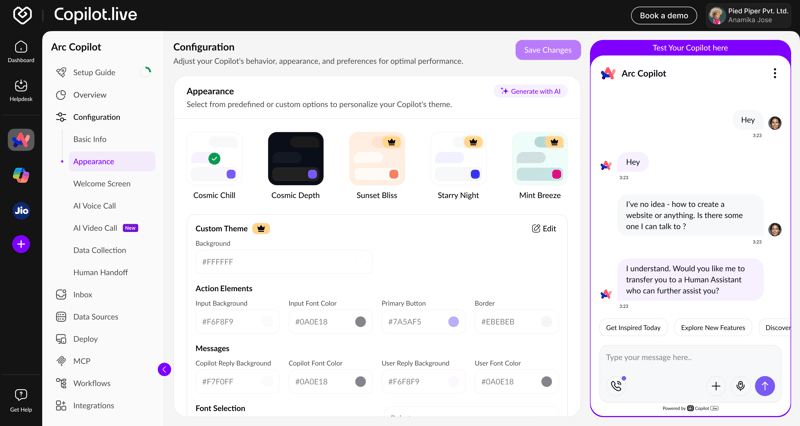
Task: Click the purple send arrow button
Action: (765, 386)
